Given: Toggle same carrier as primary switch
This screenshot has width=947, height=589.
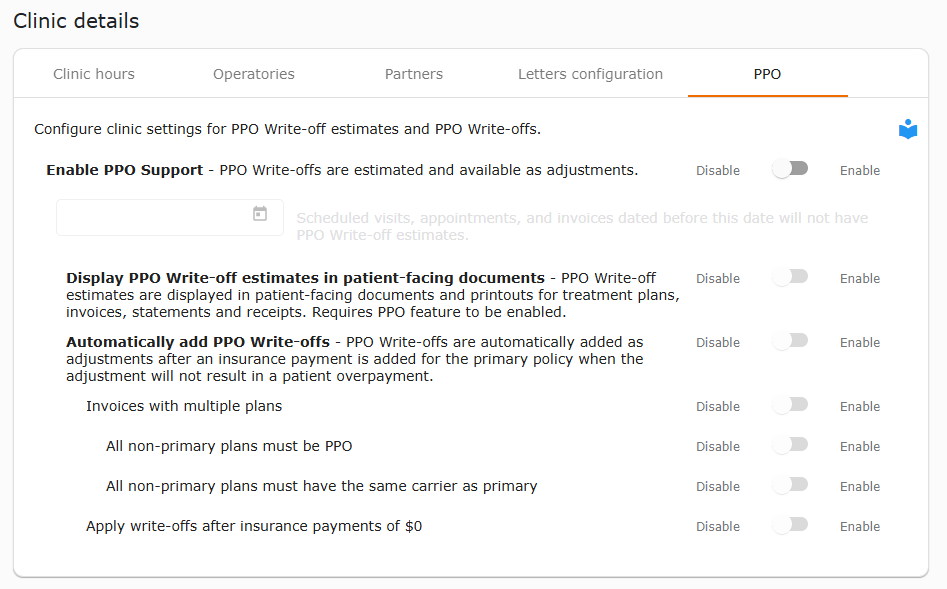Looking at the screenshot, I should tap(790, 485).
